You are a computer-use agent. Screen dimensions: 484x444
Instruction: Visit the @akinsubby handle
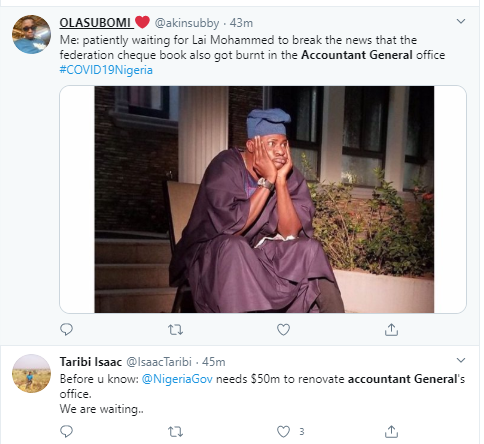pos(187,23)
